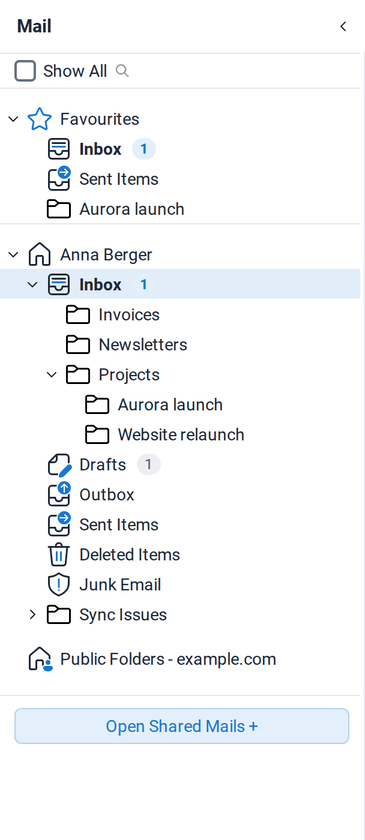Collapse the Anna Berger Inbox subfolders
This screenshot has height=840, width=365.
coord(32,284)
